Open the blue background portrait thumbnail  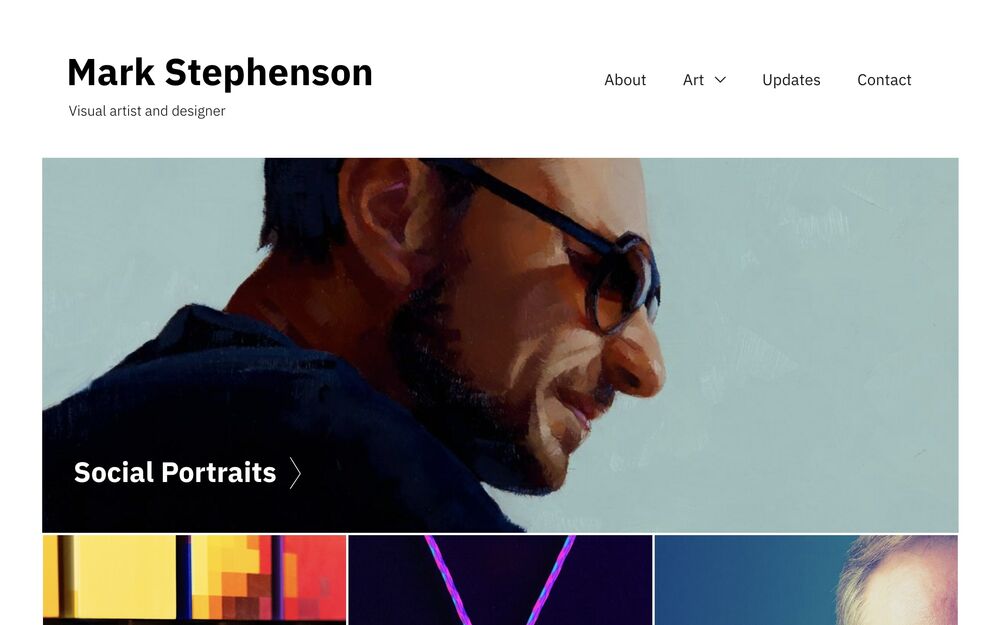coord(806,580)
